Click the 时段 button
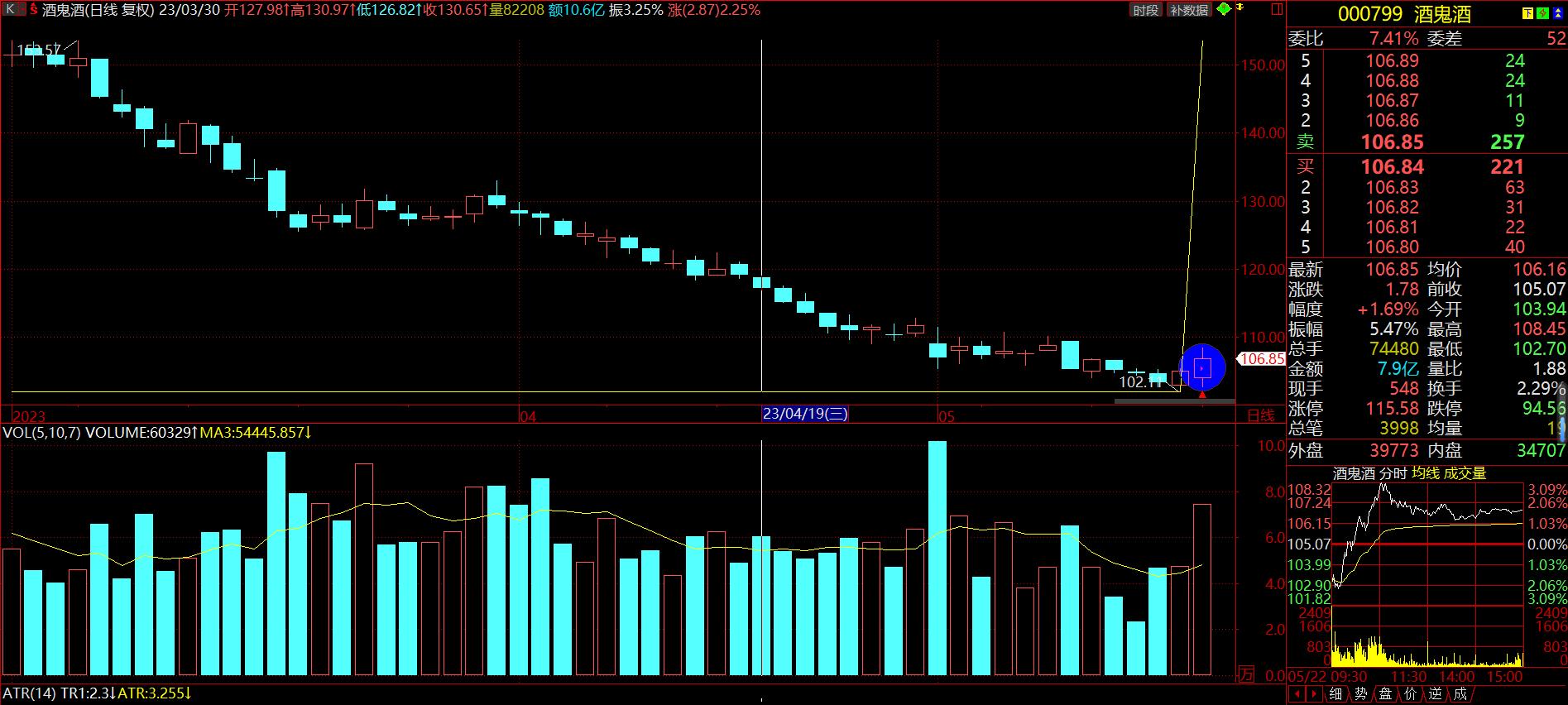1568x705 pixels. click(1146, 10)
